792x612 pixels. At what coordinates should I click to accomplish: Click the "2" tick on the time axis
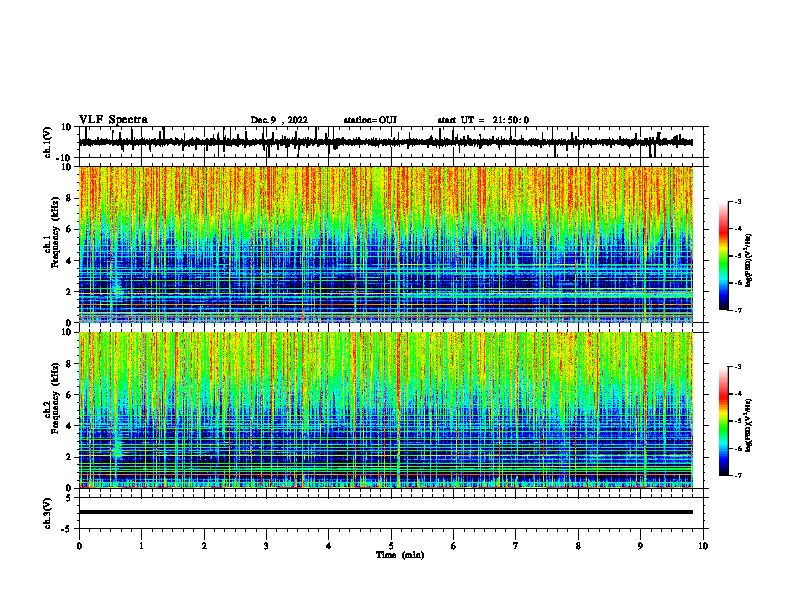(x=204, y=546)
